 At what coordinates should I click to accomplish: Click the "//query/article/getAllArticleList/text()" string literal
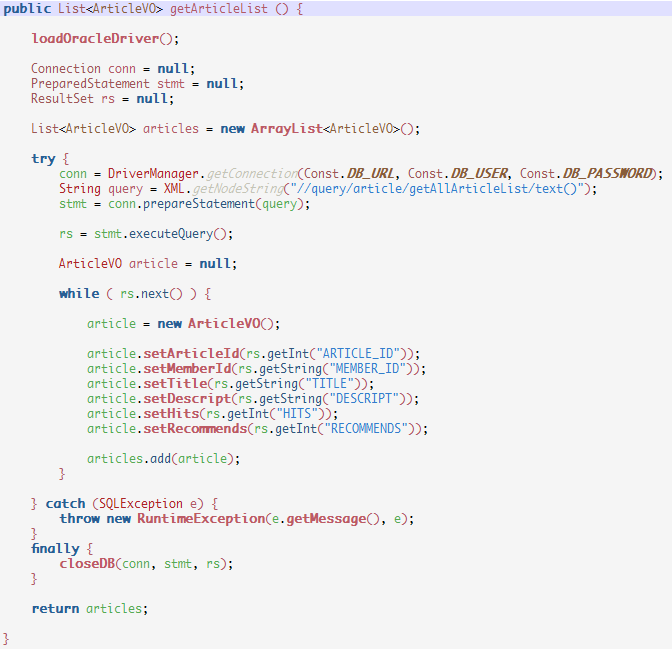point(437,189)
